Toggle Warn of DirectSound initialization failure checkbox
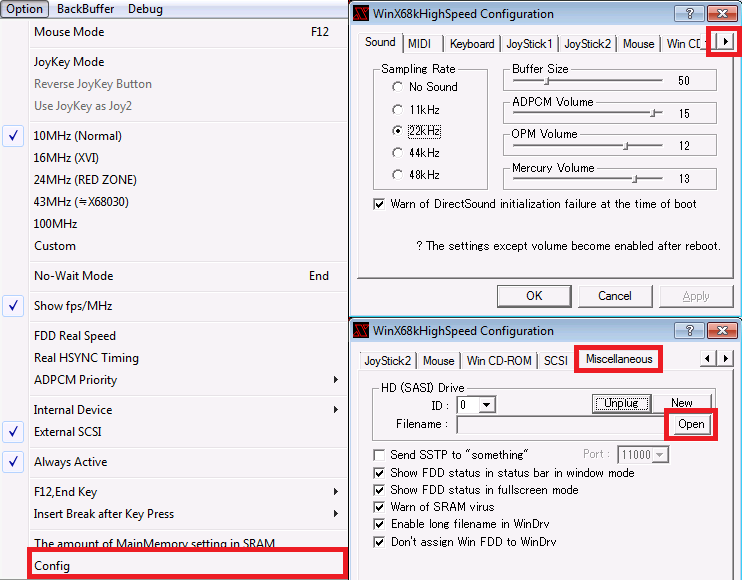Image resolution: width=742 pixels, height=580 pixels. coord(379,204)
